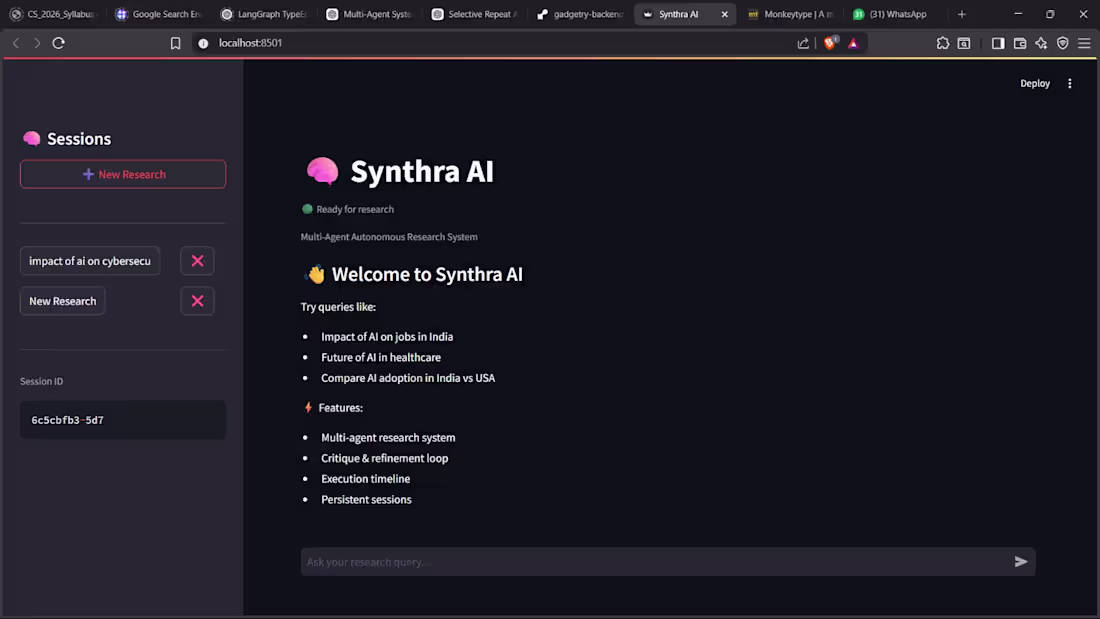Open Leo AI sparkle icon
This screenshot has width=1100, height=619.
pyautogui.click(x=1041, y=43)
